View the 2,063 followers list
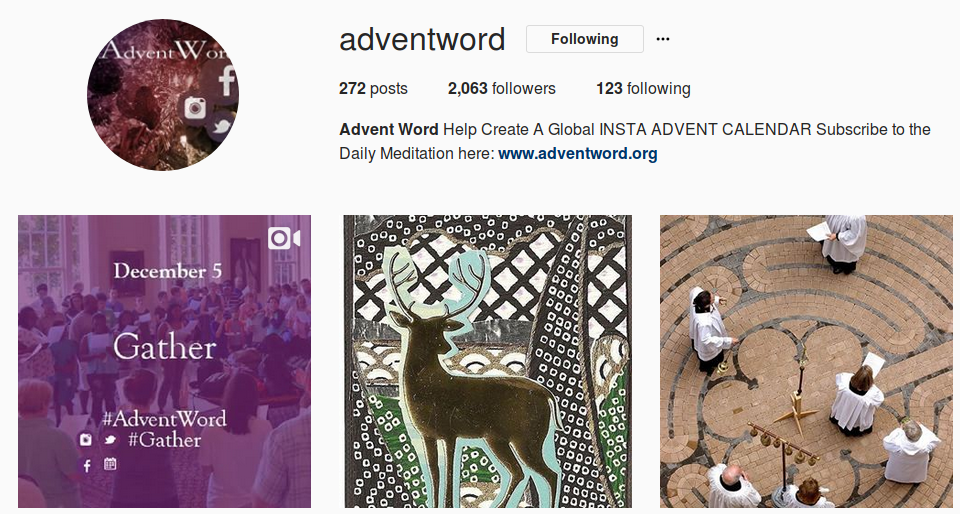Image resolution: width=960 pixels, height=514 pixels. [x=501, y=89]
